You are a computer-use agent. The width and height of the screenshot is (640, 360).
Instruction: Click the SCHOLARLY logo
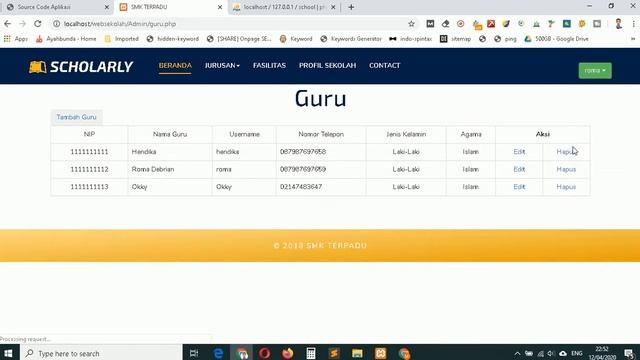coord(81,67)
